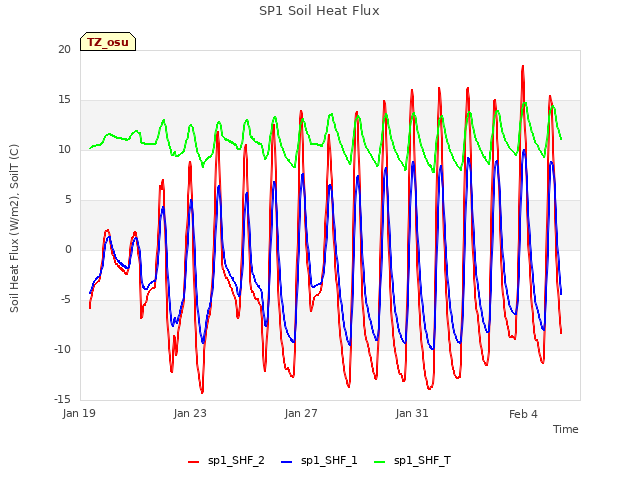The height and width of the screenshot is (480, 640).
Task: Click the Feb 4 x-axis tick label
Action: (x=523, y=414)
